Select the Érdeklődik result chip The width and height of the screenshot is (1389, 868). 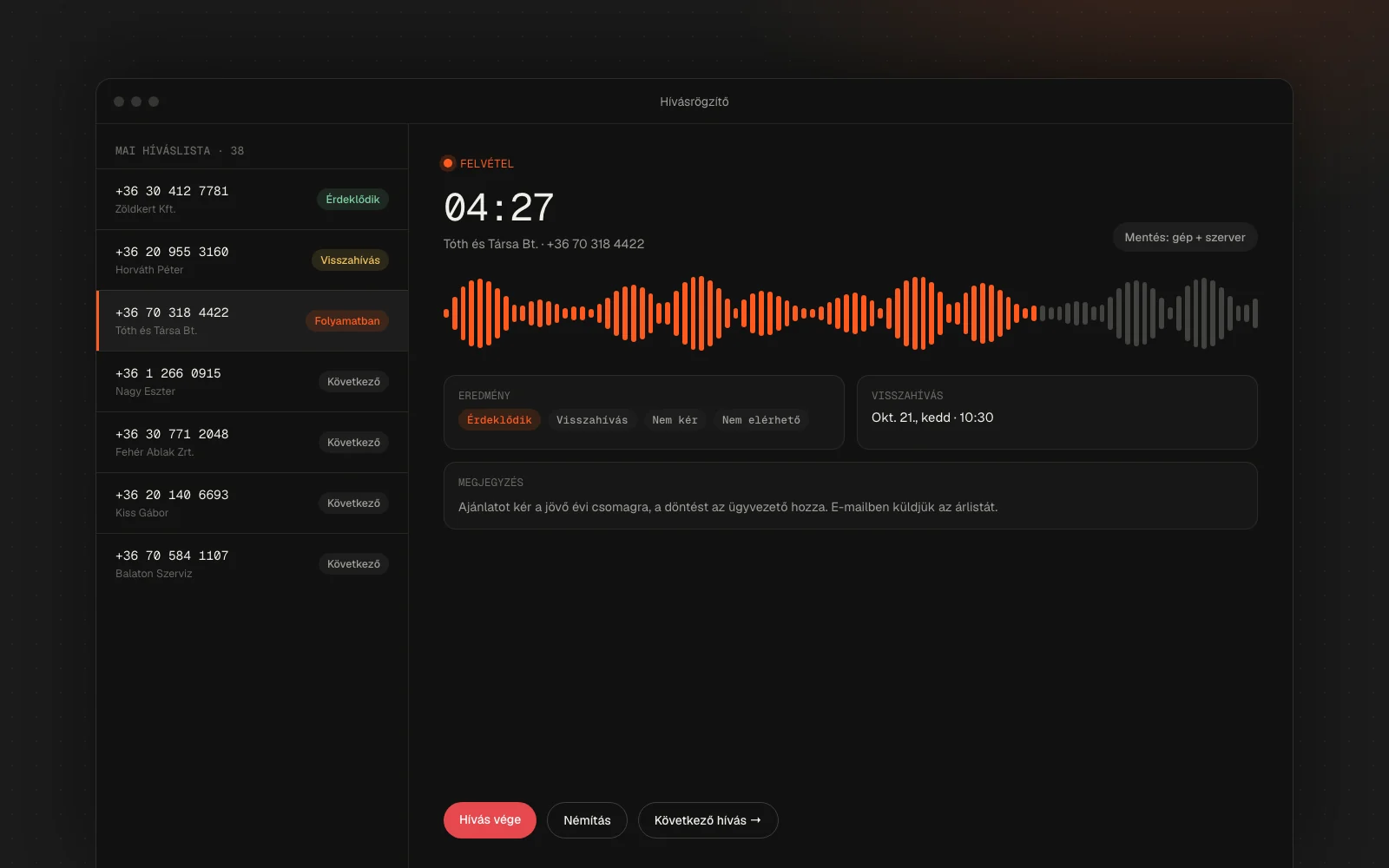click(x=499, y=420)
